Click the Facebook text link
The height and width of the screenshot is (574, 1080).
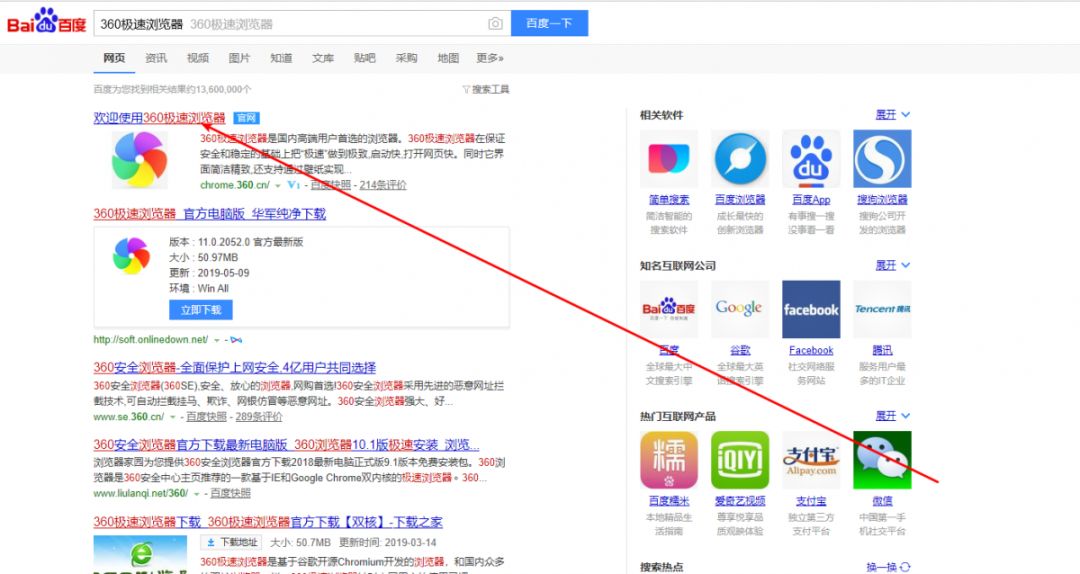click(x=811, y=351)
